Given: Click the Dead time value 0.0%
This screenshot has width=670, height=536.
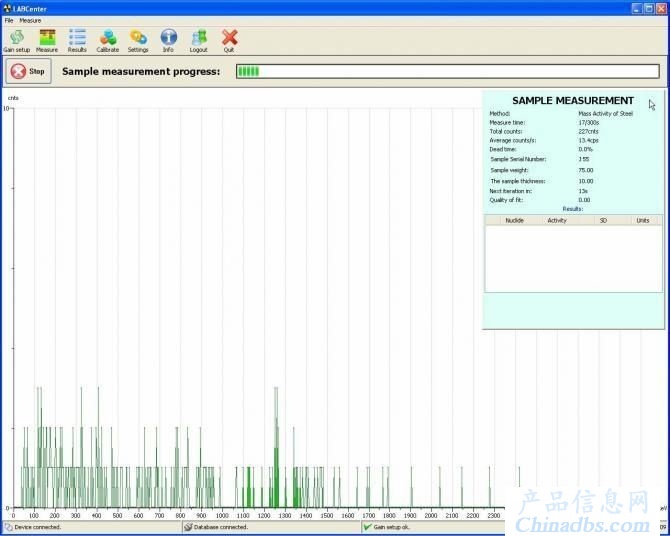Looking at the screenshot, I should [585, 150].
